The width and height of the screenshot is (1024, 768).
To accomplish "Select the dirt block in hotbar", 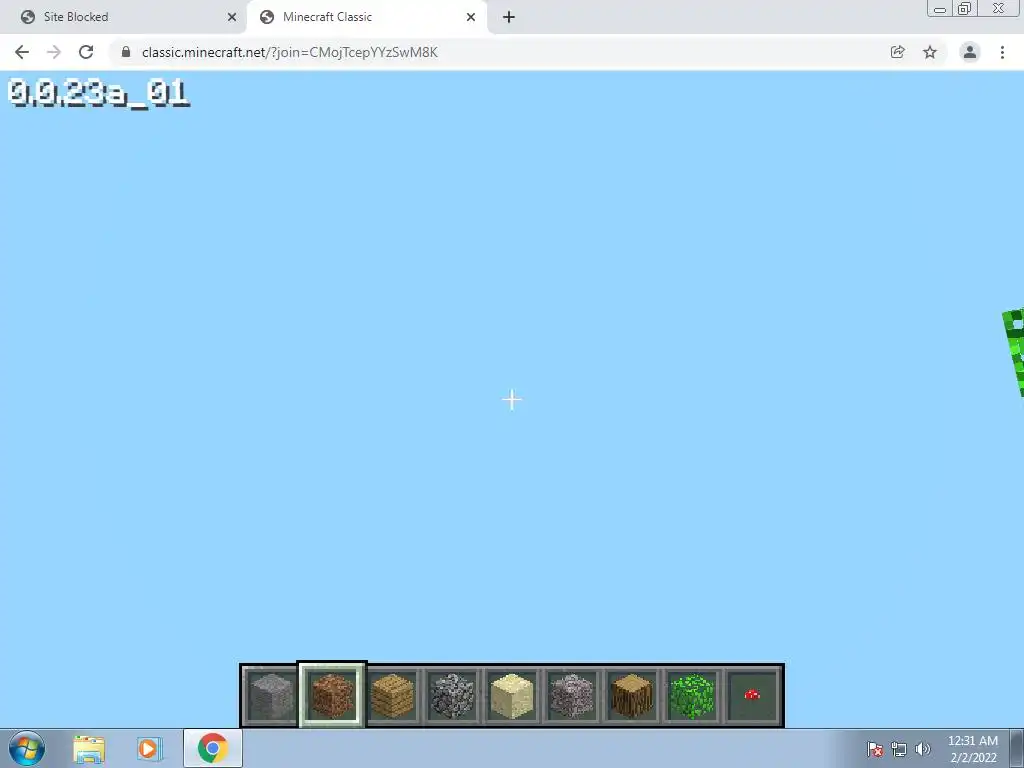I will (332, 696).
